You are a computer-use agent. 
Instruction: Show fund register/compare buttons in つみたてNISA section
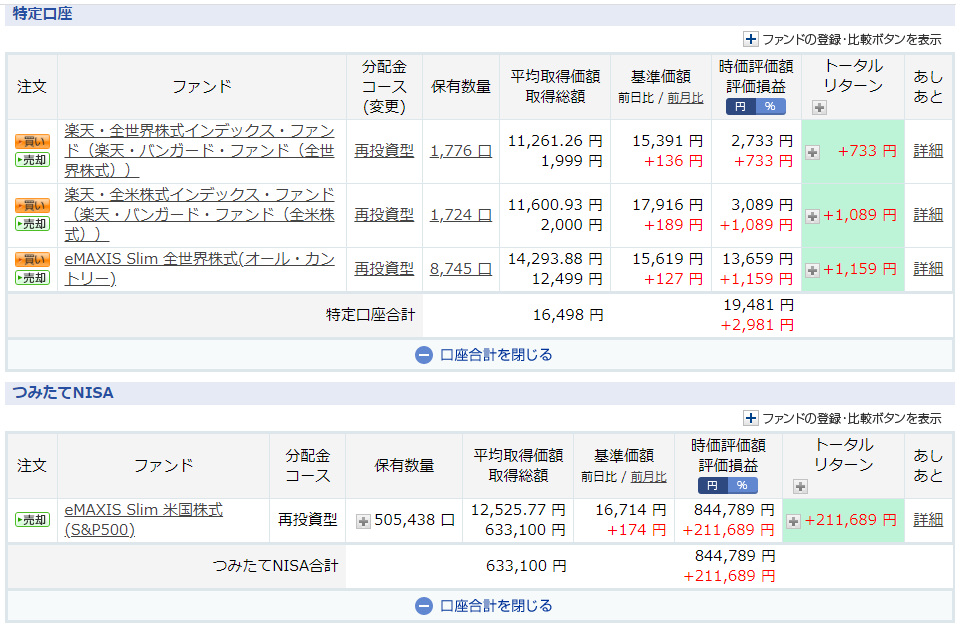[843, 418]
